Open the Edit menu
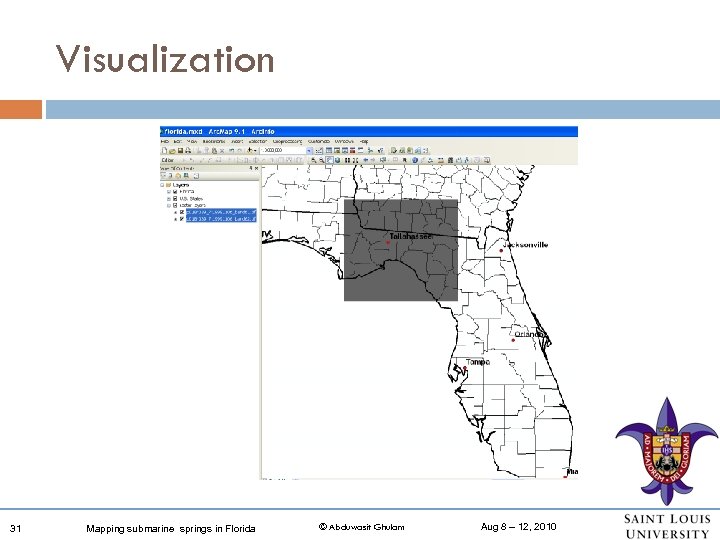Image resolution: width=720 pixels, height=540 pixels. tap(177, 141)
